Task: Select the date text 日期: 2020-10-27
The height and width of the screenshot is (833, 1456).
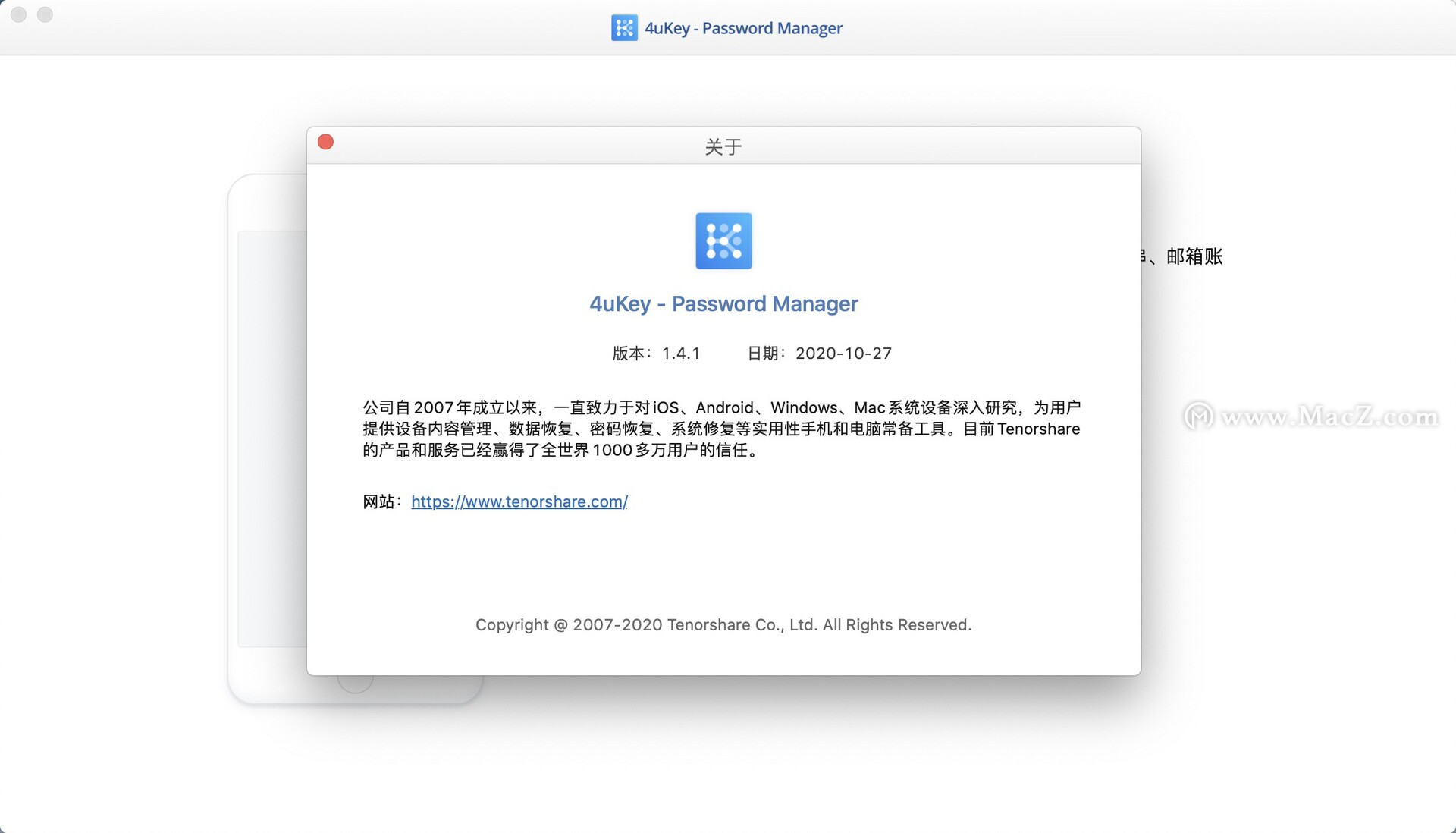Action: (x=819, y=353)
